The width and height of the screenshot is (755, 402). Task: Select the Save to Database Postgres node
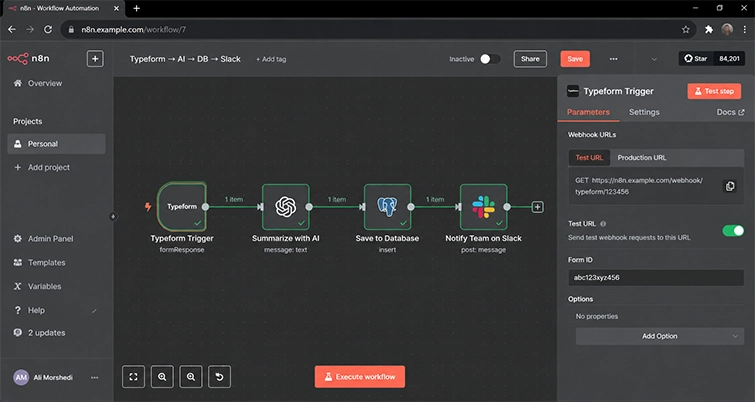pos(388,207)
